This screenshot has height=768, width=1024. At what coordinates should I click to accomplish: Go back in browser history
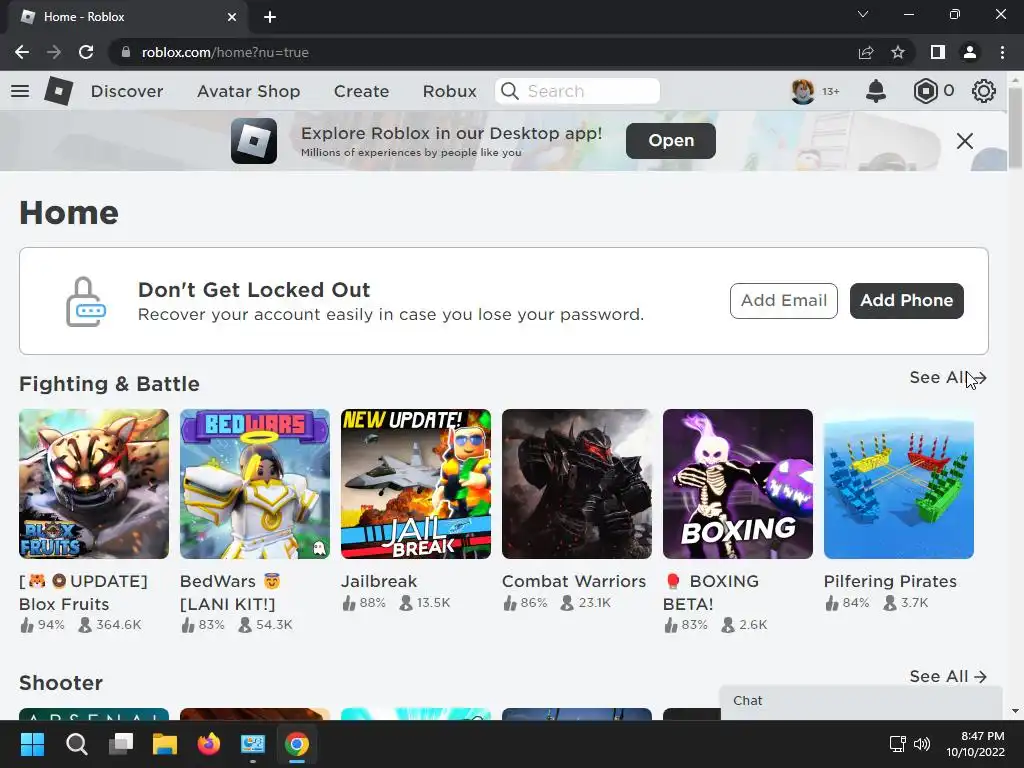pyautogui.click(x=22, y=52)
